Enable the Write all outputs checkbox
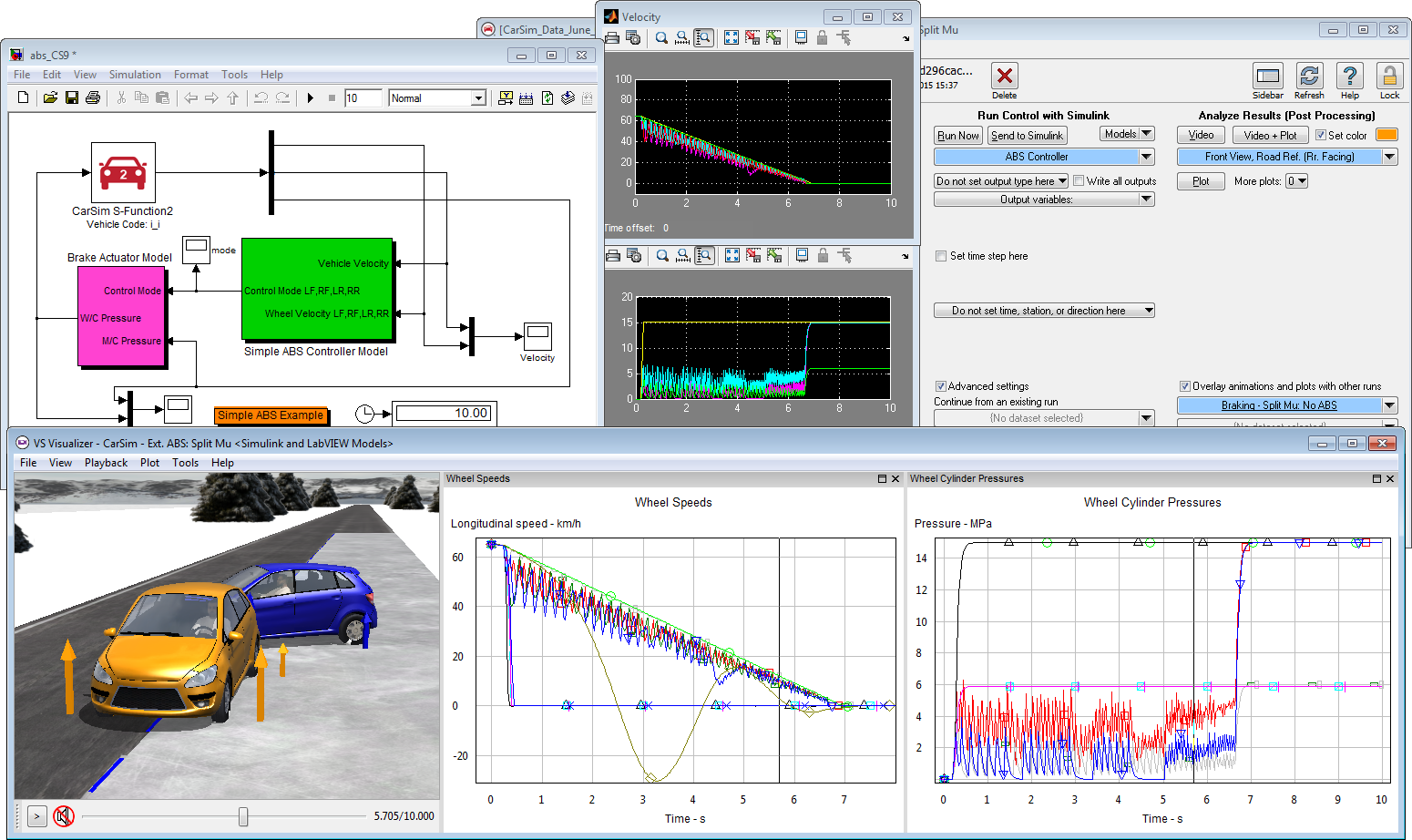The height and width of the screenshot is (840, 1412). pos(1079,181)
